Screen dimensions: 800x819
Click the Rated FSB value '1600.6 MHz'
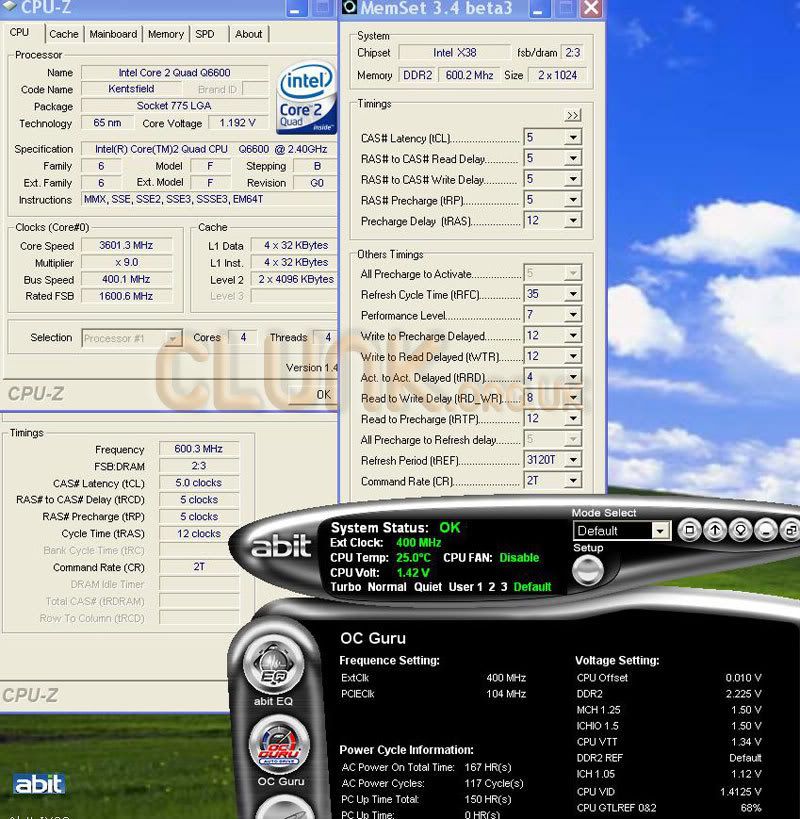[x=126, y=296]
